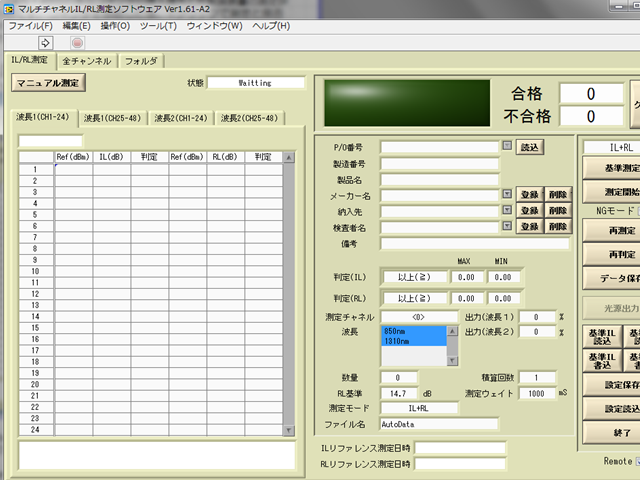Switch to the 全チャンネル tab

(87, 61)
